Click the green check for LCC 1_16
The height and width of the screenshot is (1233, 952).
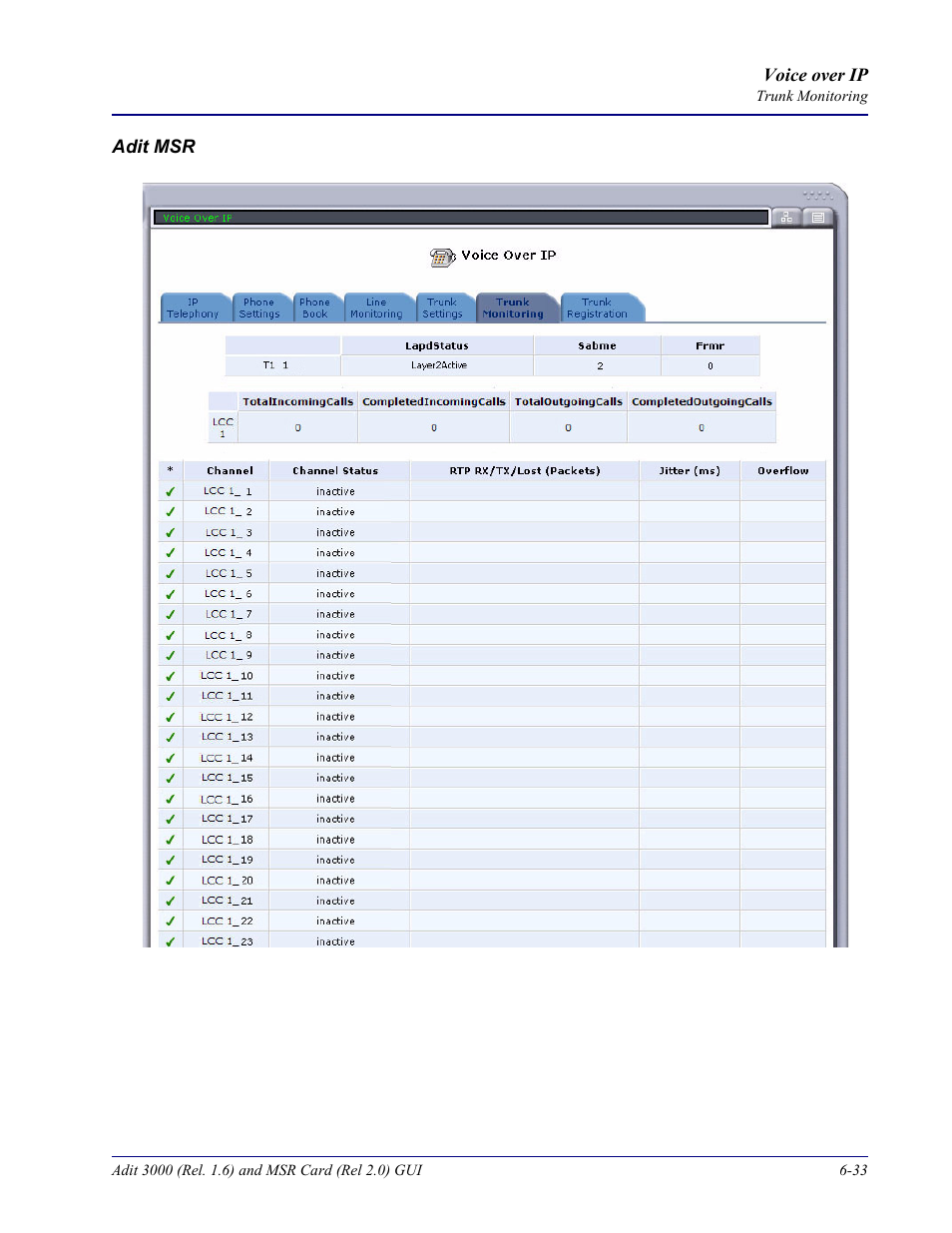[x=170, y=799]
